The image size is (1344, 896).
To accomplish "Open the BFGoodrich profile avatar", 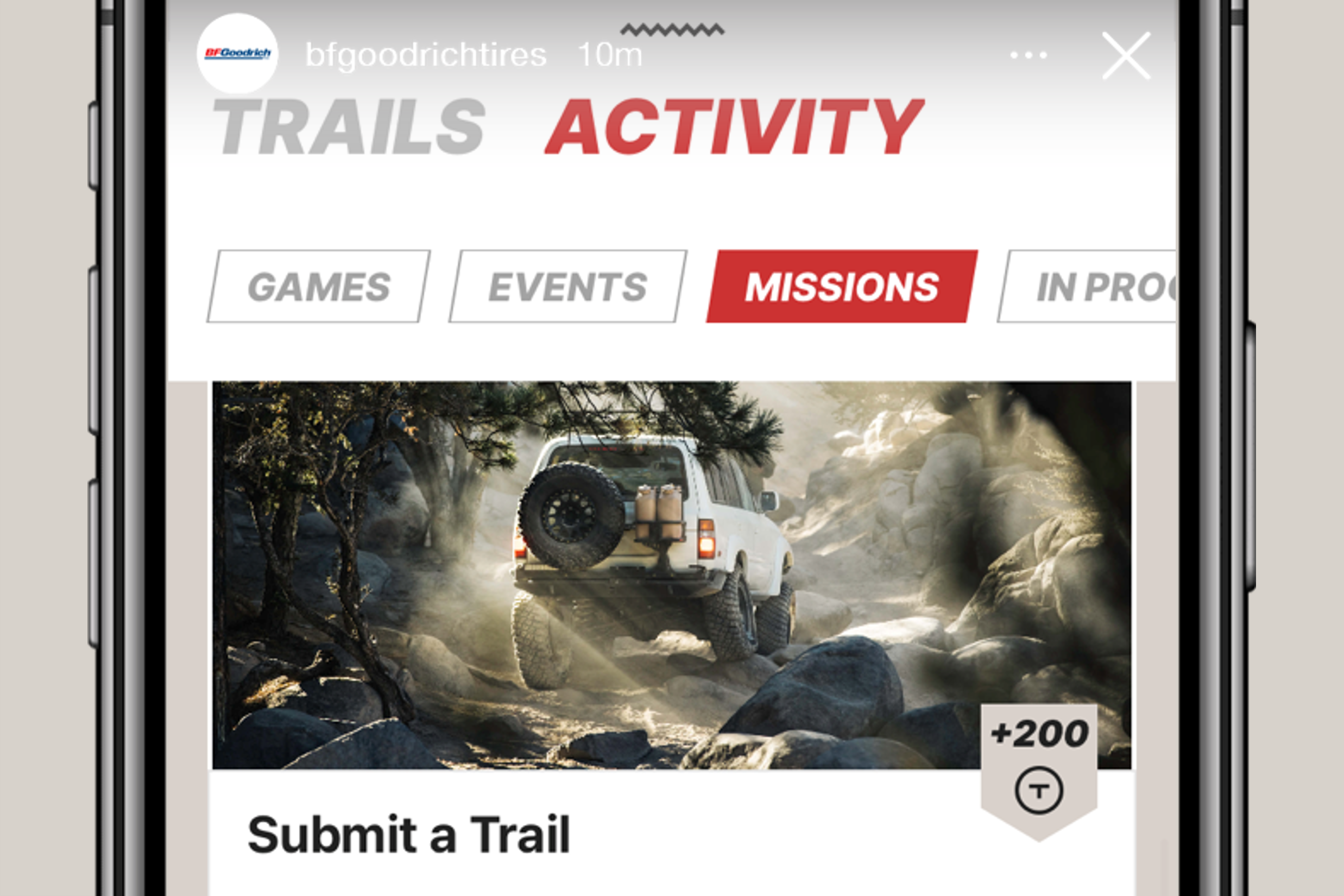I will [237, 53].
